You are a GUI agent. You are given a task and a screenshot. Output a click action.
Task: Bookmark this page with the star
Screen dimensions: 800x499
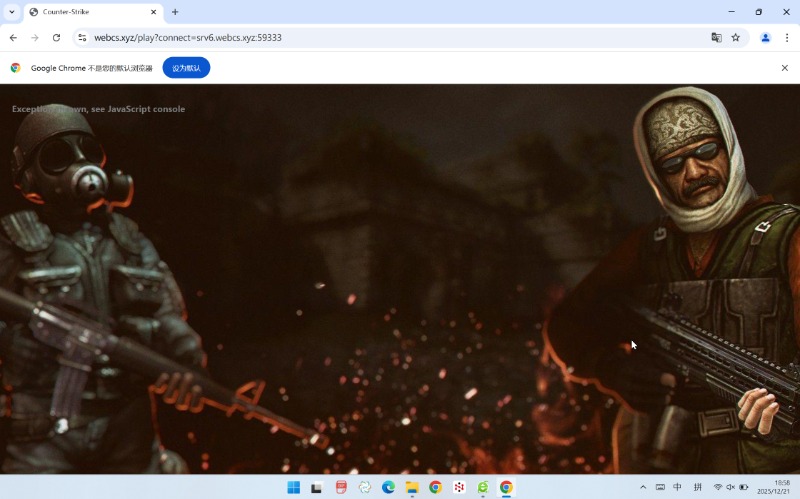tap(736, 38)
